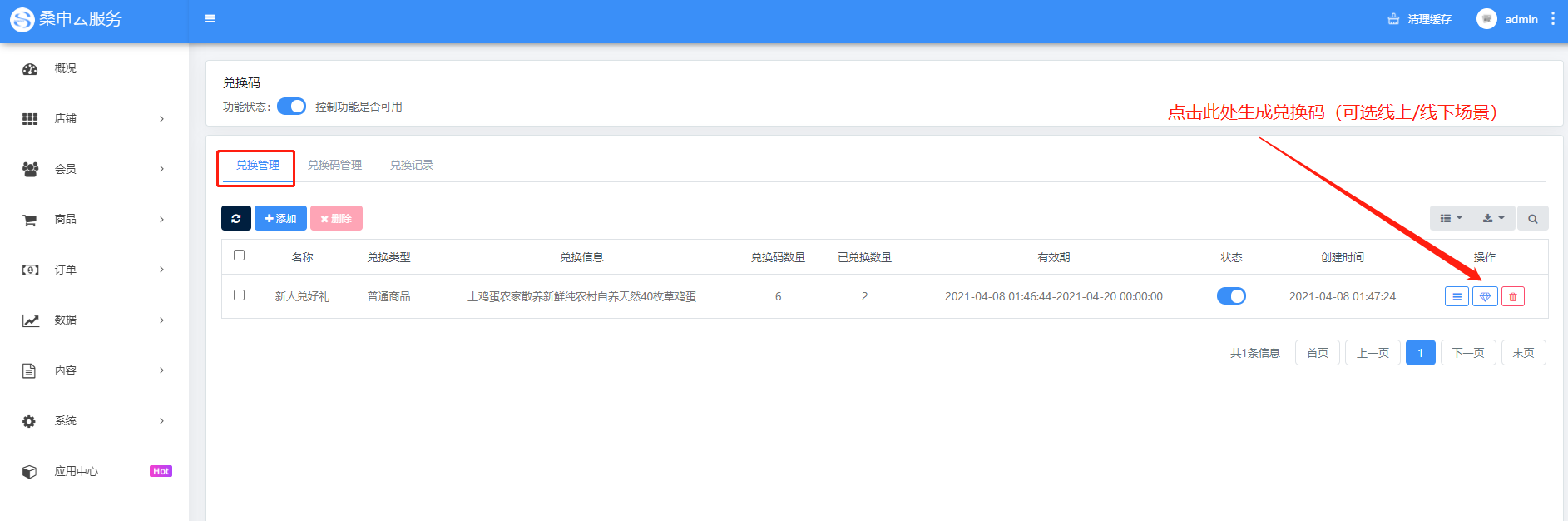Click the 清理缓存 broom icon
Screen dimensions: 1568x521
click(1393, 19)
